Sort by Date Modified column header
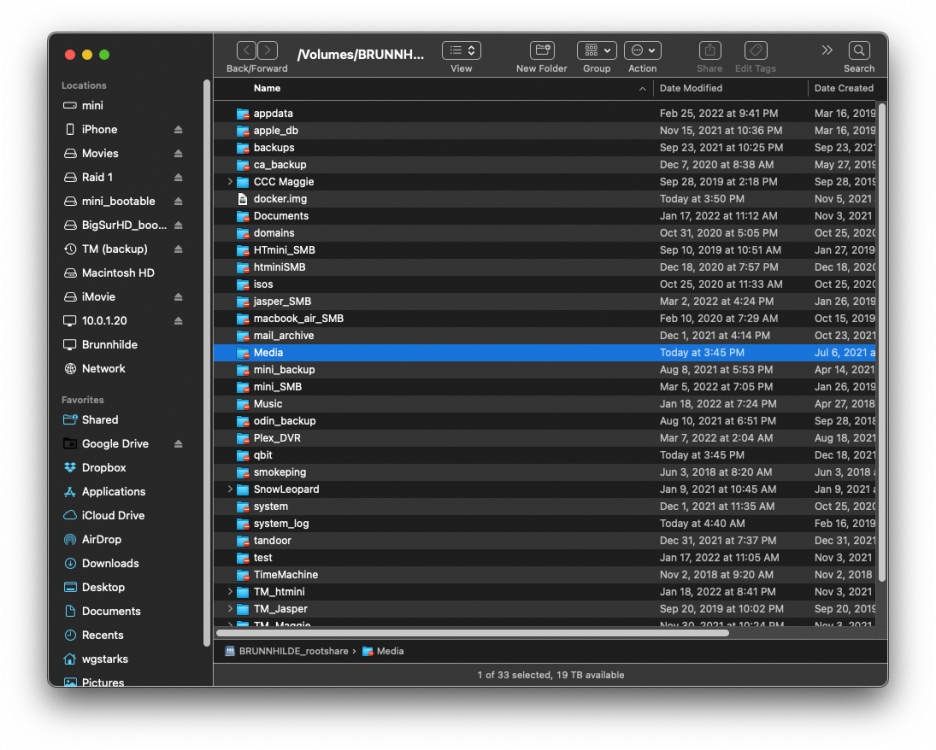 pos(691,88)
